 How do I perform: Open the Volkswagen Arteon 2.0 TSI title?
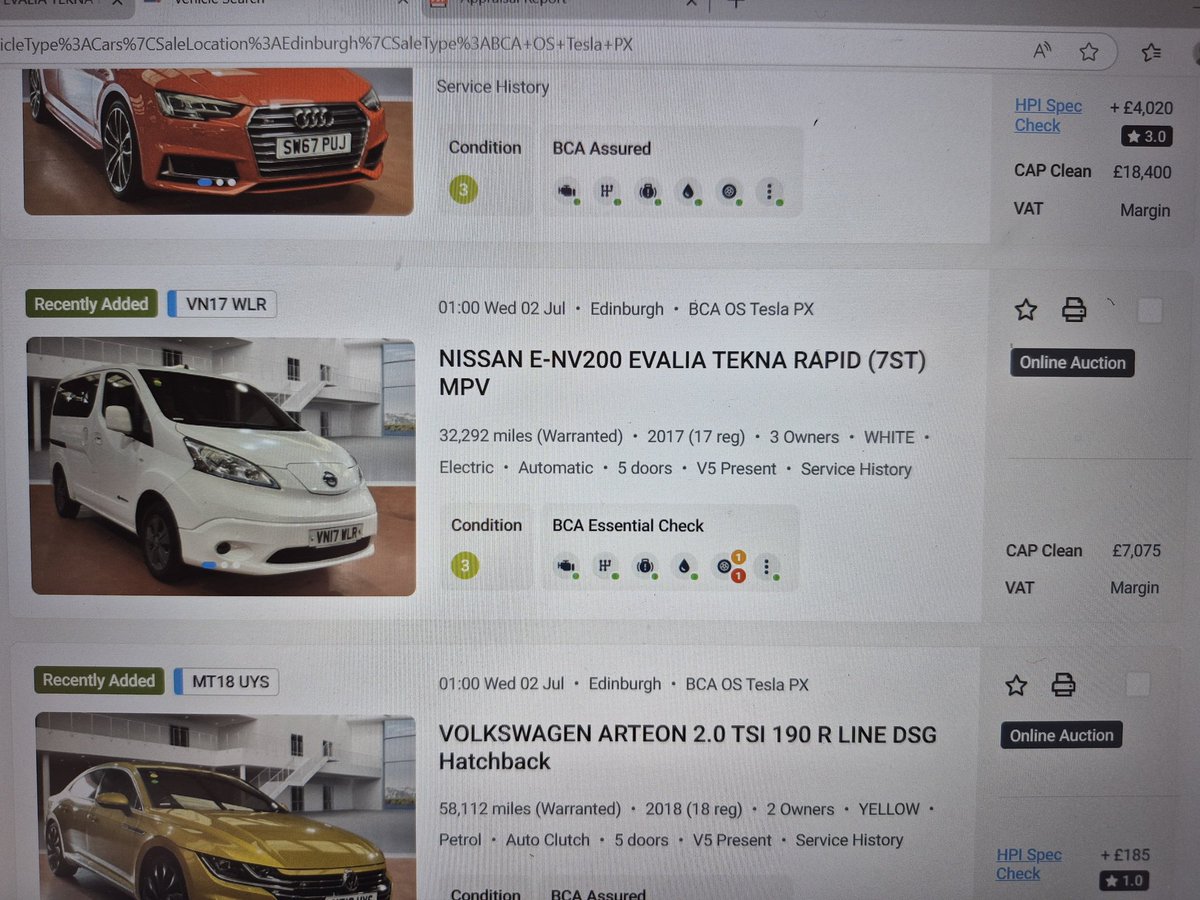point(688,748)
